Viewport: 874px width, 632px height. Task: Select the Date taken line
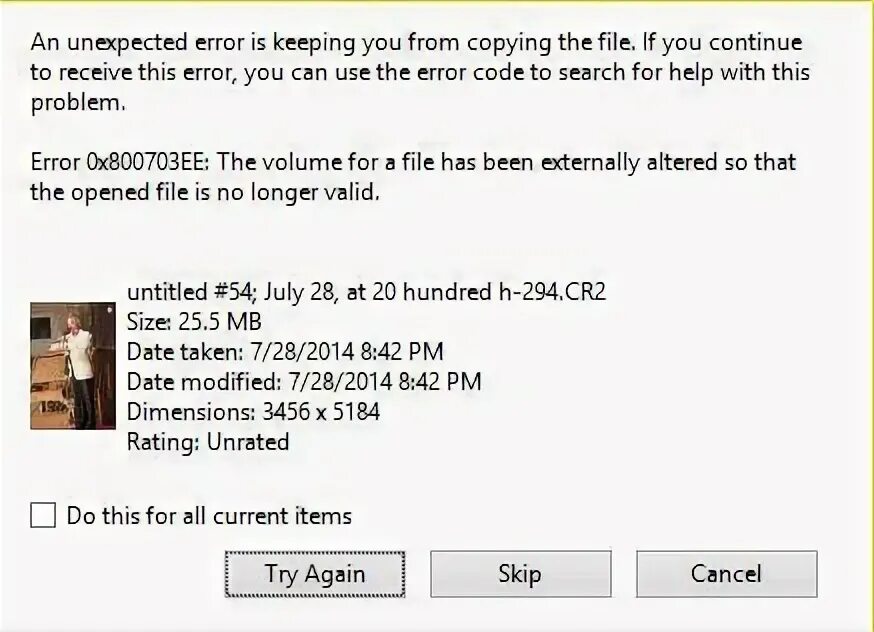pyautogui.click(x=285, y=352)
